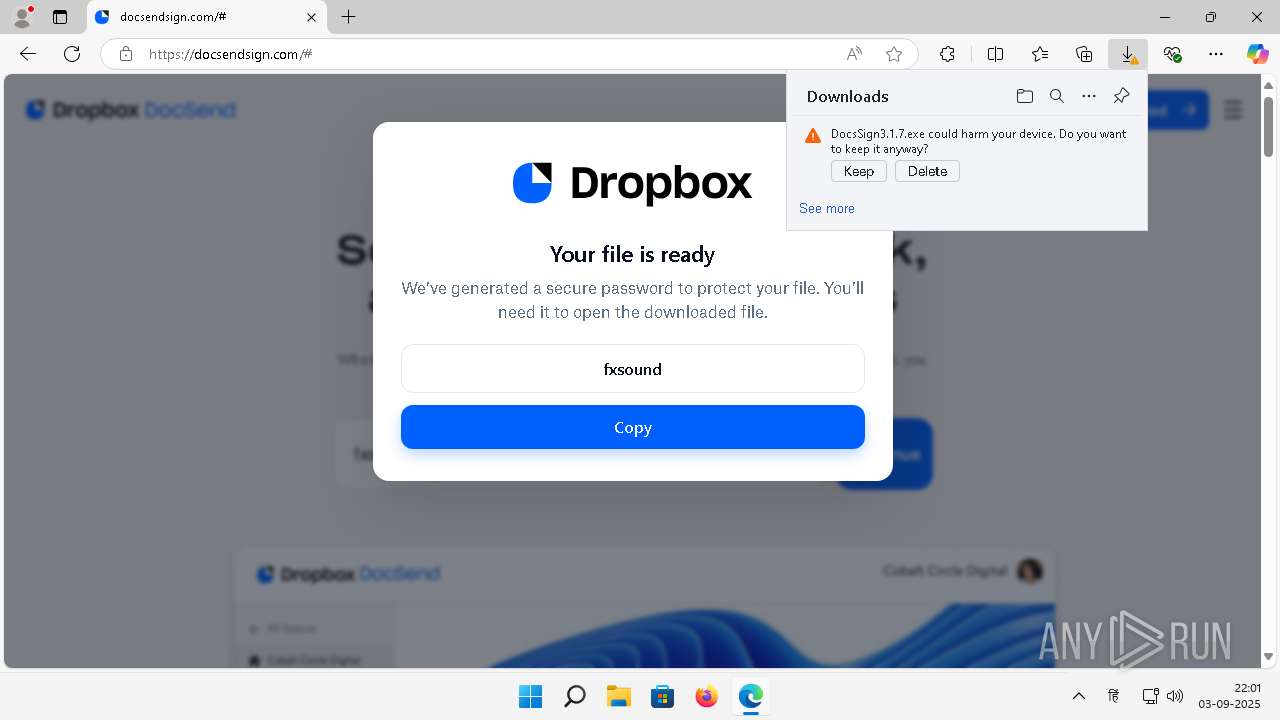Click the page vertical scrollbar
Image resolution: width=1280 pixels, height=720 pixels.
1268,127
